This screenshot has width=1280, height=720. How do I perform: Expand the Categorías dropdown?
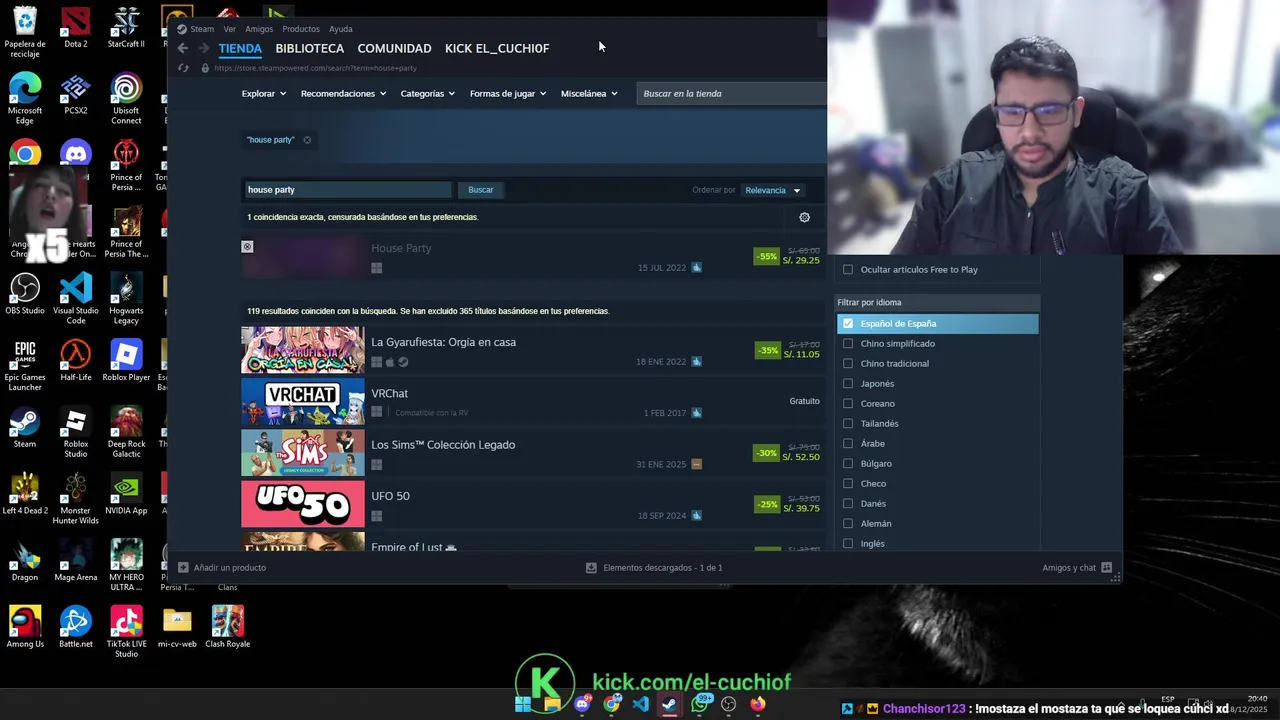(x=427, y=93)
